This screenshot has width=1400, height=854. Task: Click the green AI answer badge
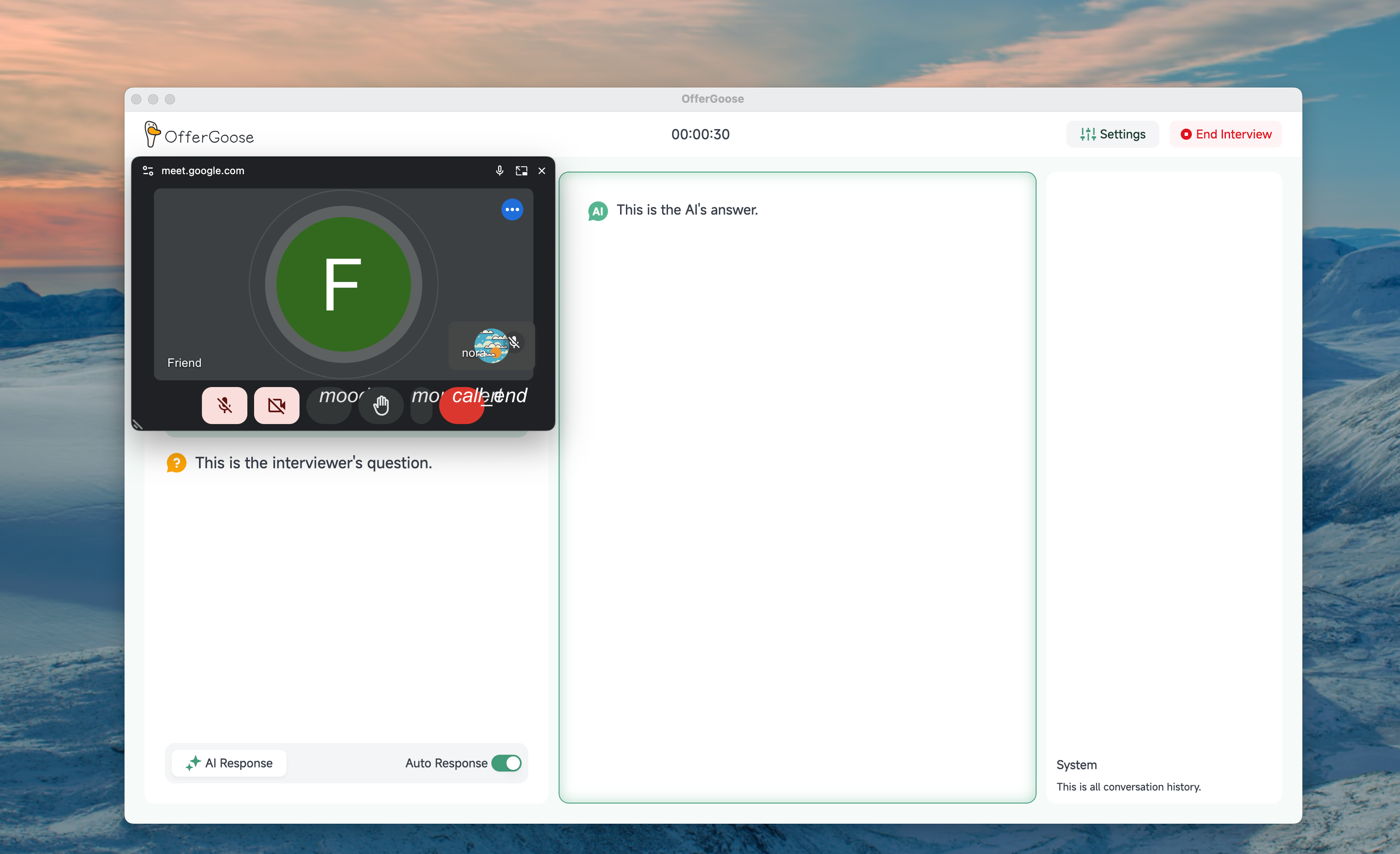coord(597,211)
